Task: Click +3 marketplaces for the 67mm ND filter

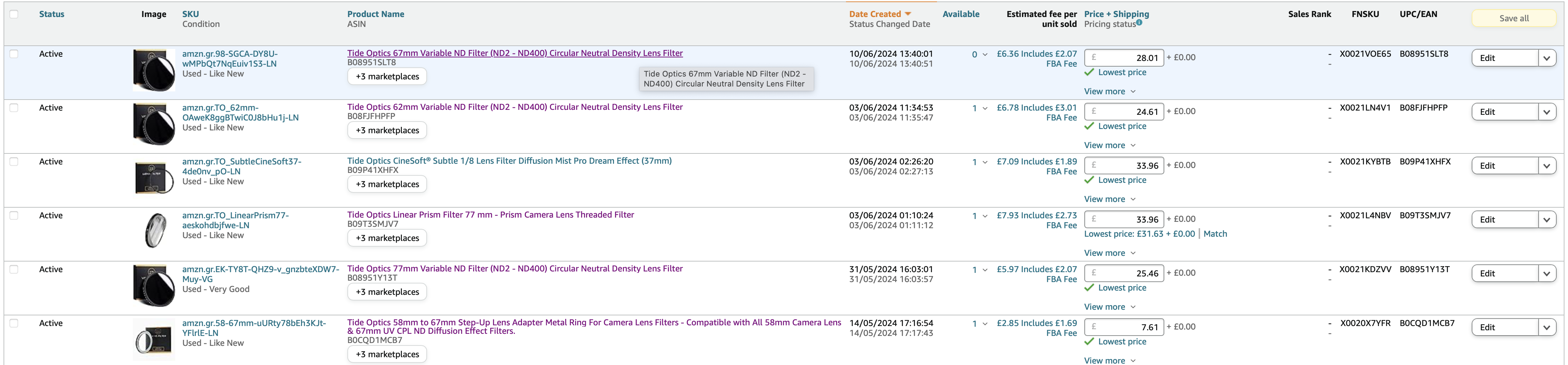Action: click(x=387, y=77)
